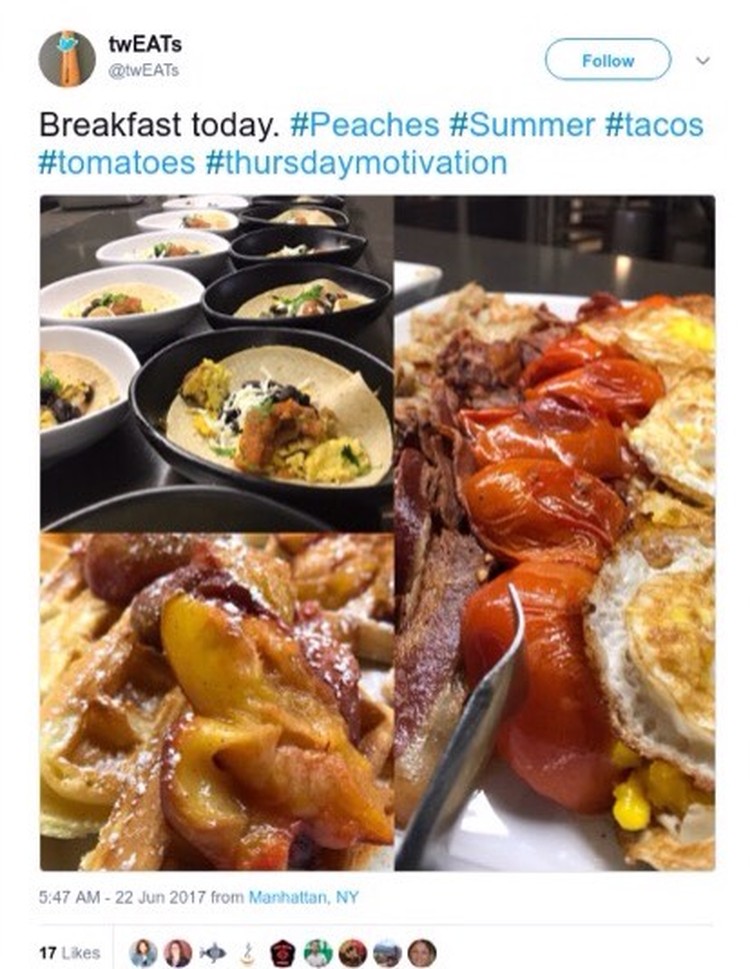Open the second liker's avatar
Screen dimensions: 750x969
pyautogui.click(x=178, y=952)
